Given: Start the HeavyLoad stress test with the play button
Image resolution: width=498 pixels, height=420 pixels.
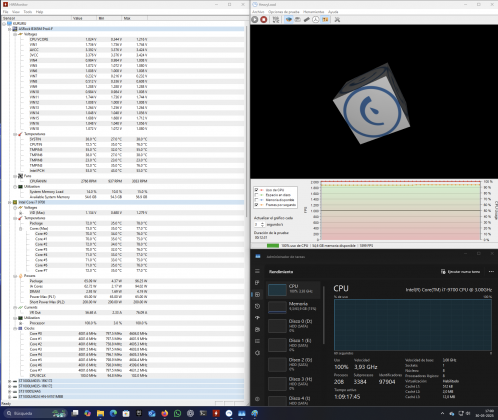Looking at the screenshot, I should 255,20.
